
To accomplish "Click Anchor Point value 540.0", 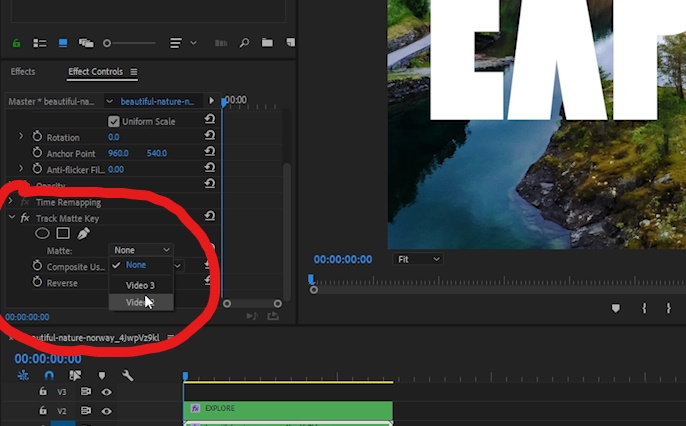I will [157, 153].
